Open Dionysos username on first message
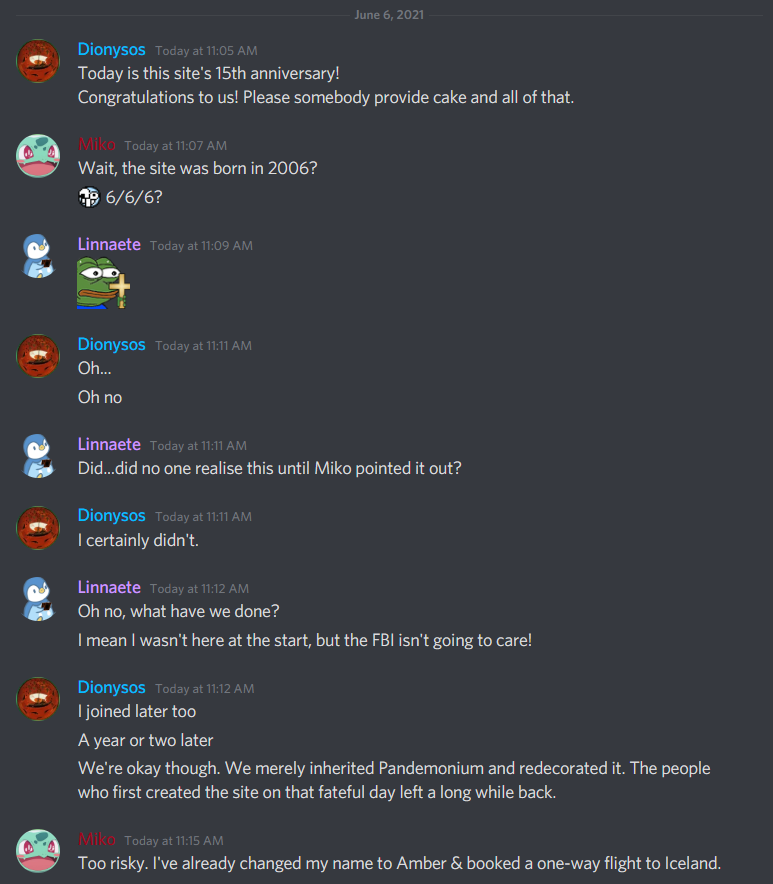 tap(112, 50)
